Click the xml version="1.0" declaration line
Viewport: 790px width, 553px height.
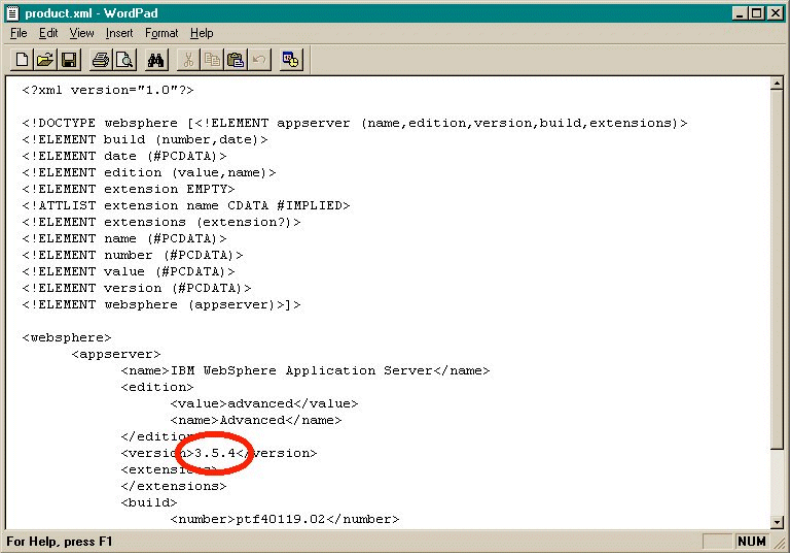[x=108, y=90]
